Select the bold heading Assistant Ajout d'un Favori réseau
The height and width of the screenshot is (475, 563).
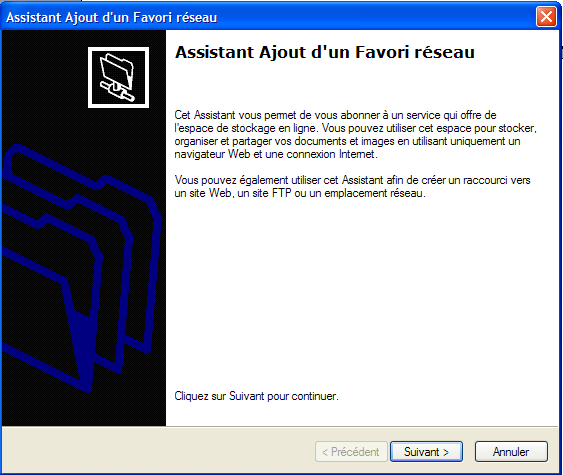pos(325,52)
